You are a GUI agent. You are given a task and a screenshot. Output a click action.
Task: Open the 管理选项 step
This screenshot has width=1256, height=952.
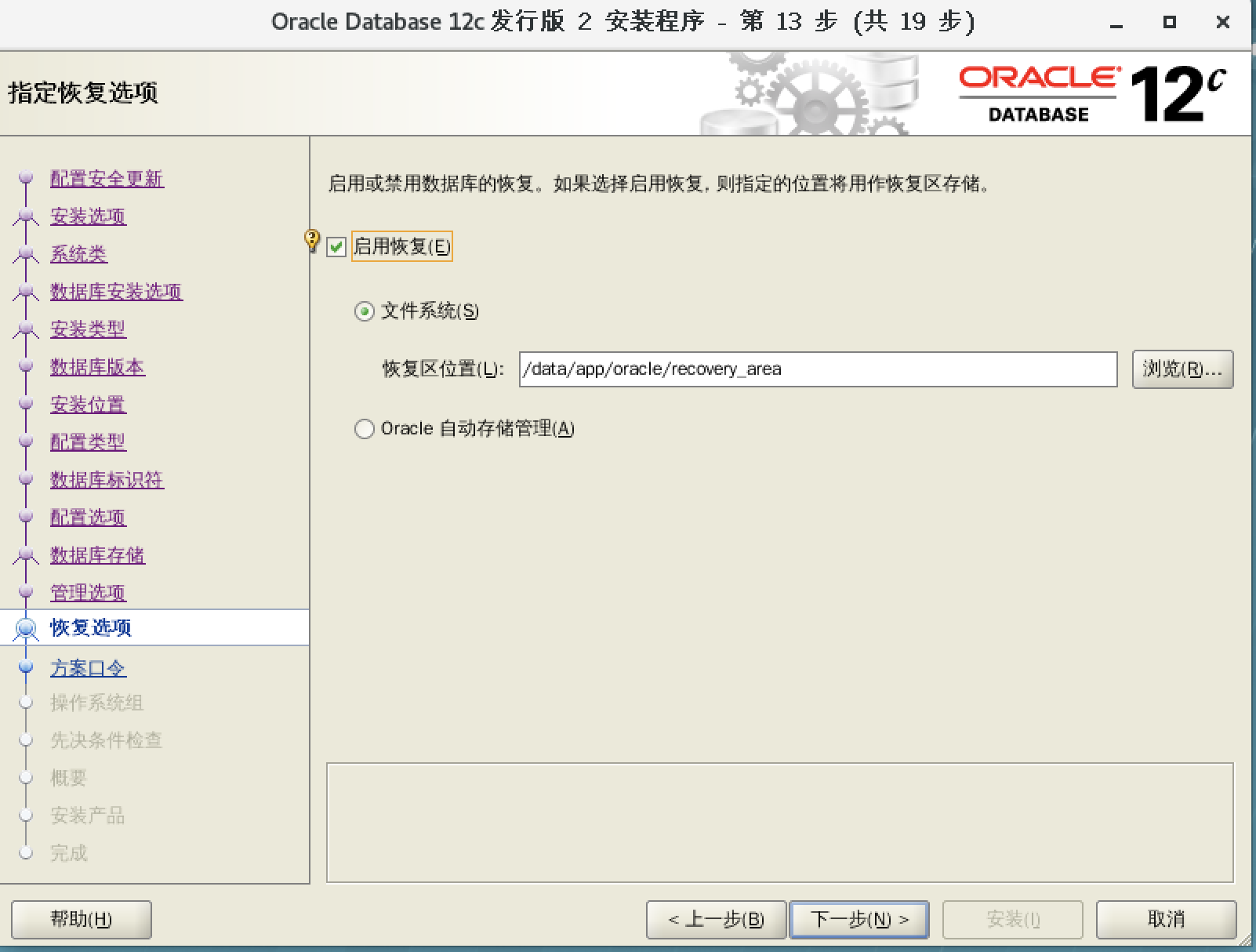tap(88, 593)
